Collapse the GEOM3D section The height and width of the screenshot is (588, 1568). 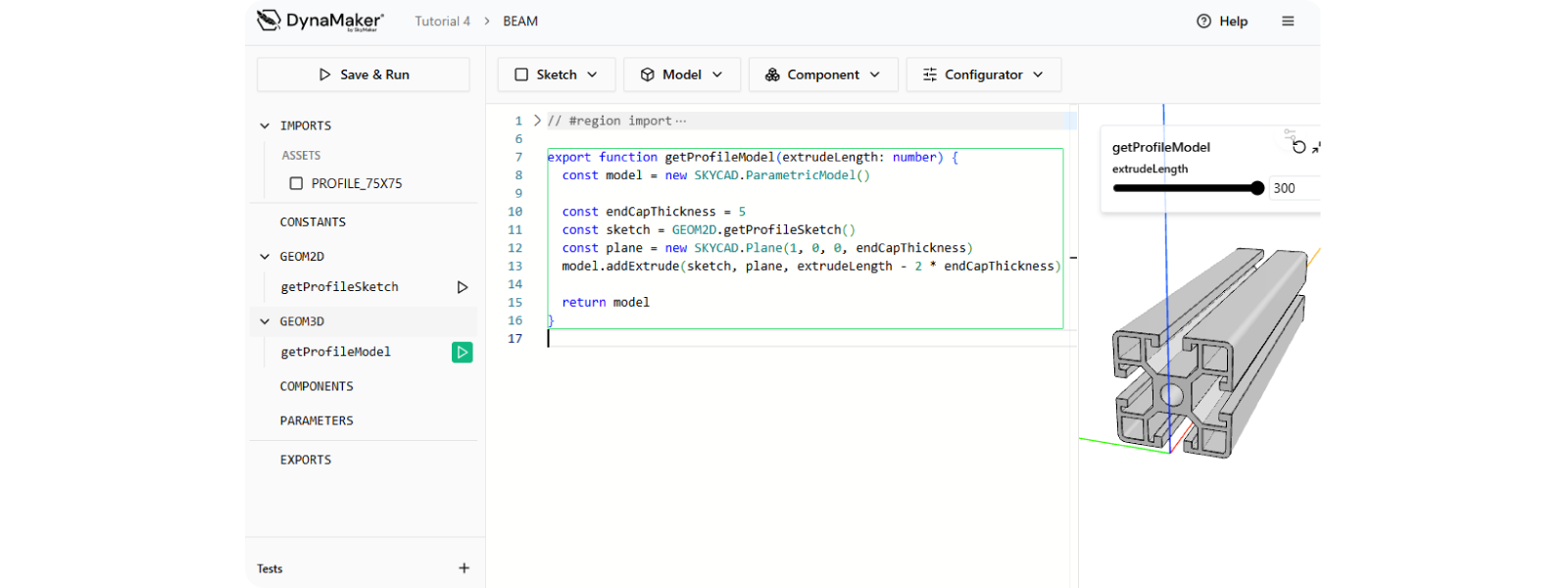click(x=265, y=321)
